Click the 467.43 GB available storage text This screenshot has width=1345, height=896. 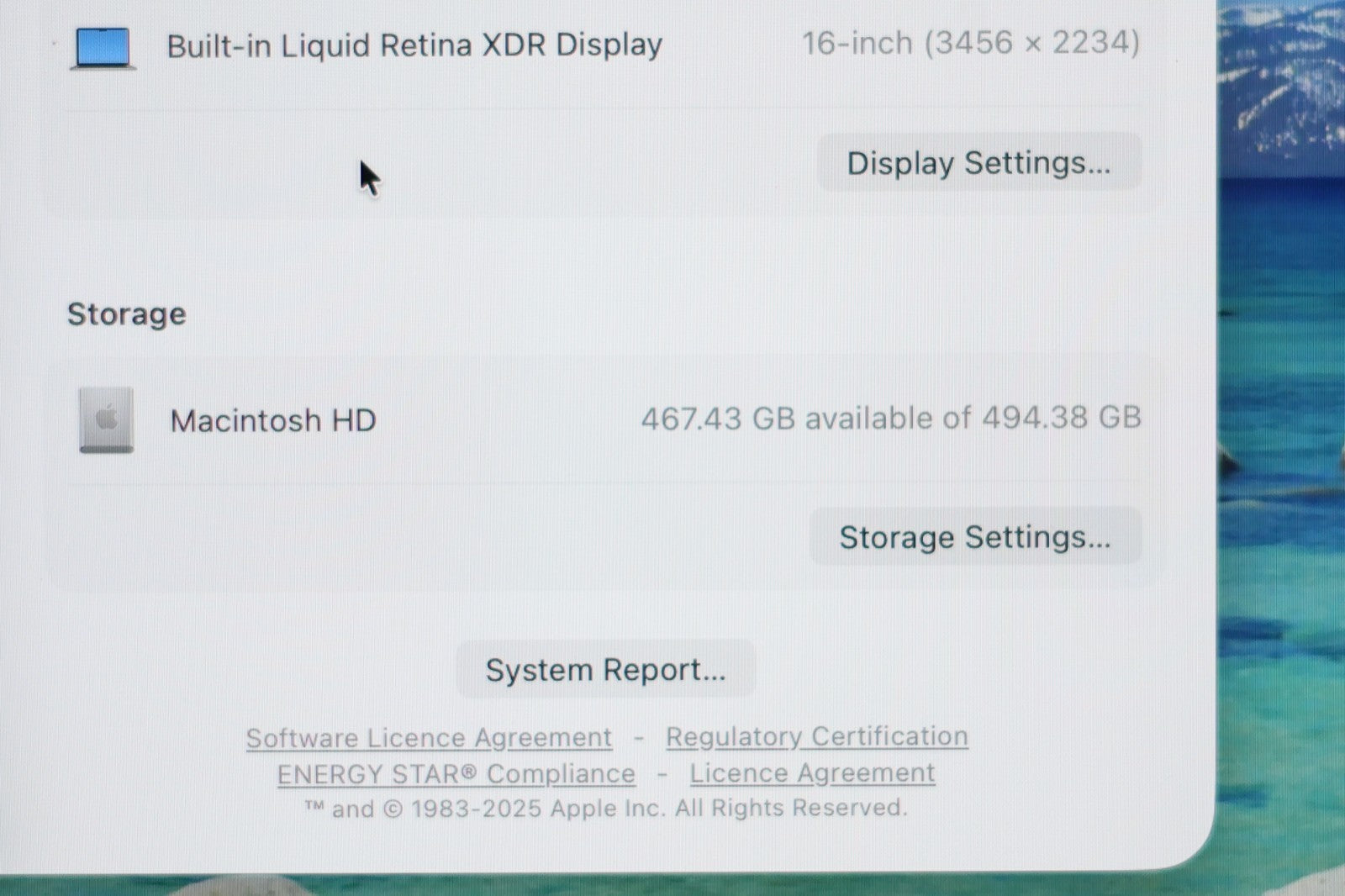click(890, 418)
